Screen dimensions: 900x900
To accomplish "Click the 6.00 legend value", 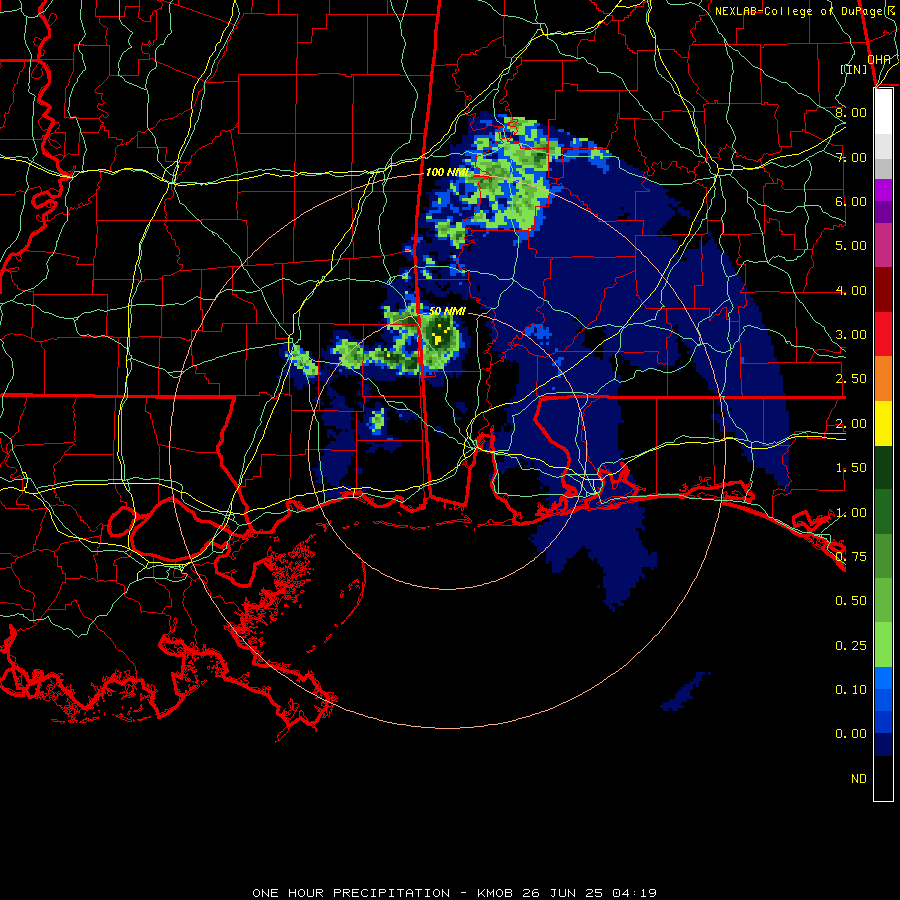I will coord(851,201).
